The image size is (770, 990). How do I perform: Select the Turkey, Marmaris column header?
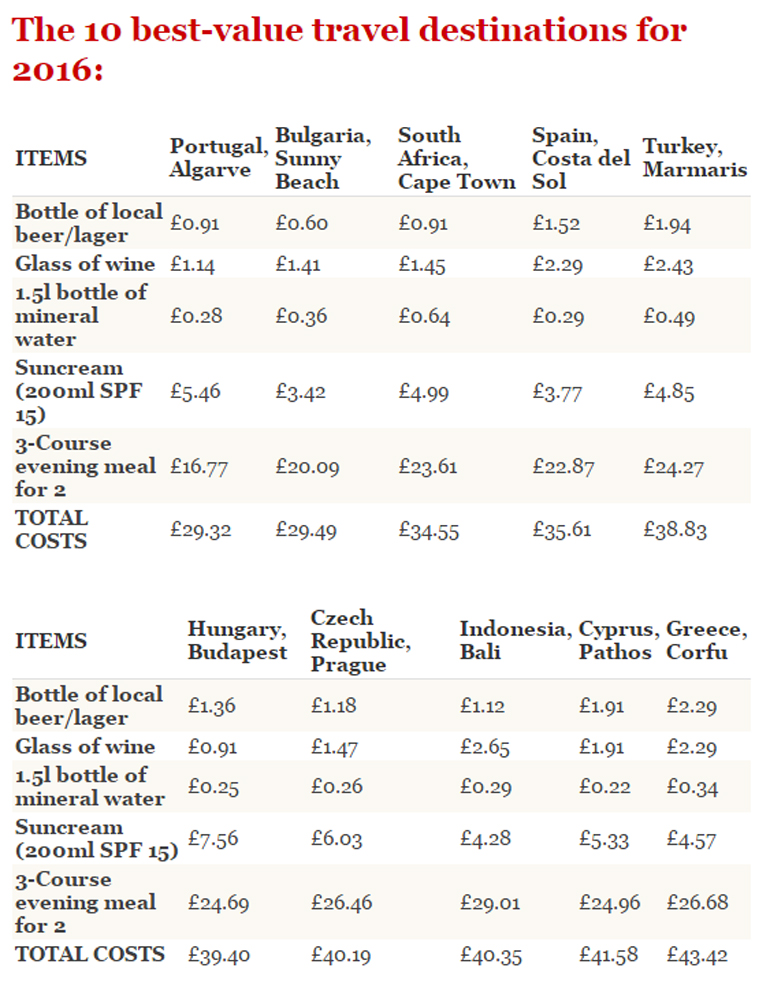694,158
